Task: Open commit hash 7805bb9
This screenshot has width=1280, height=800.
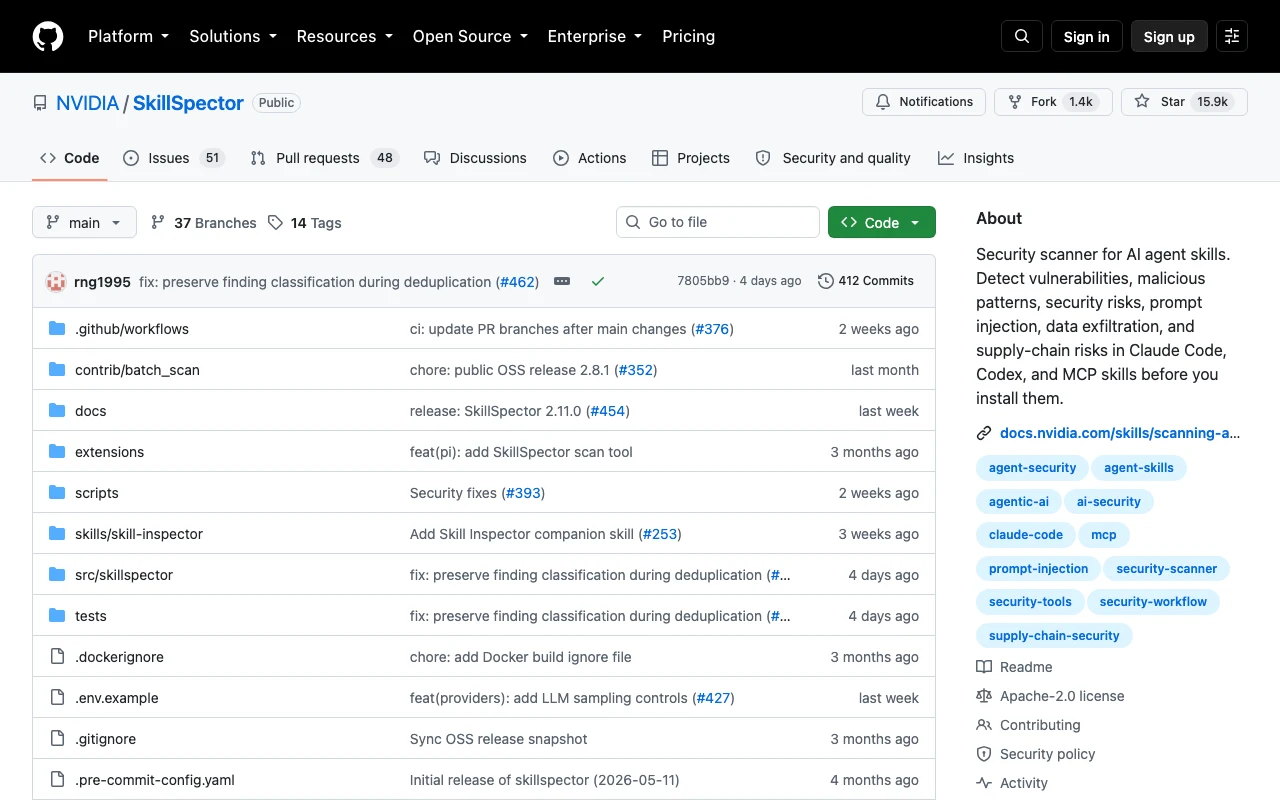Action: (703, 281)
